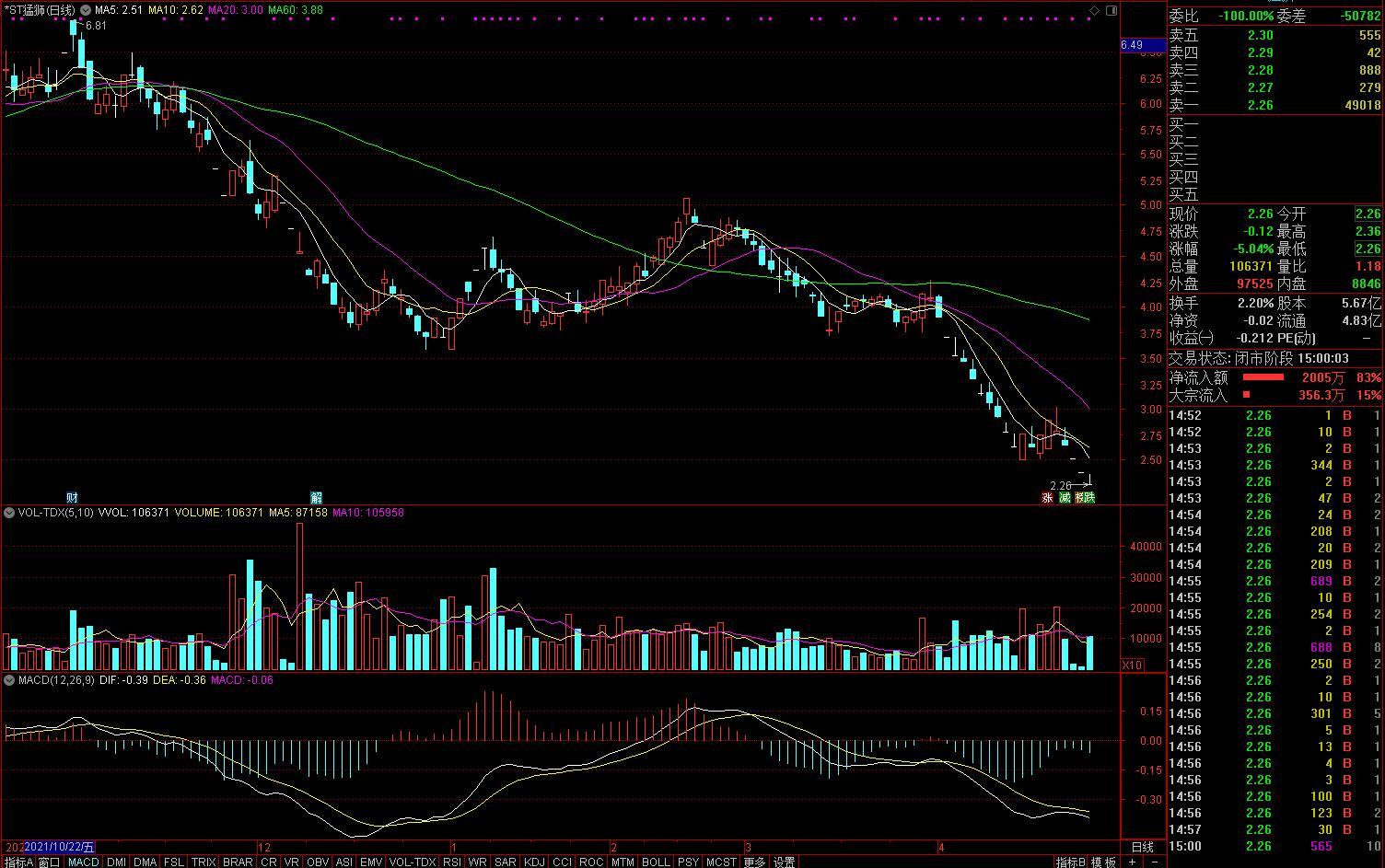Viewport: 1385px width, 868px height.
Task: Click the green 减 signal icon
Action: [x=1065, y=498]
